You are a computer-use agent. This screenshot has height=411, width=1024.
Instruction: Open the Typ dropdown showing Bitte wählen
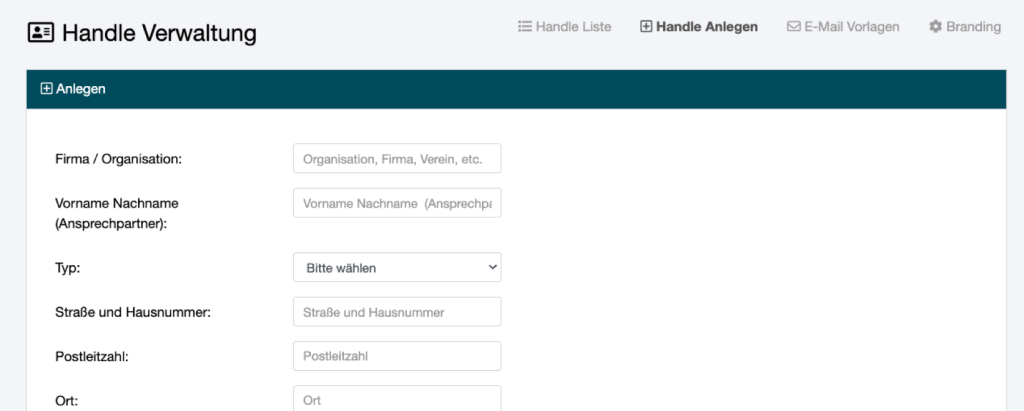397,267
